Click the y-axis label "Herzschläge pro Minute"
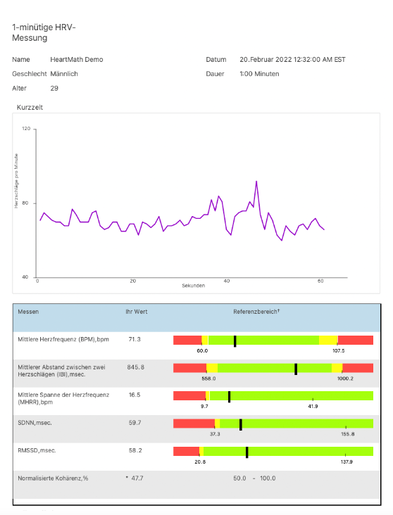The image size is (393, 515). 16,181
